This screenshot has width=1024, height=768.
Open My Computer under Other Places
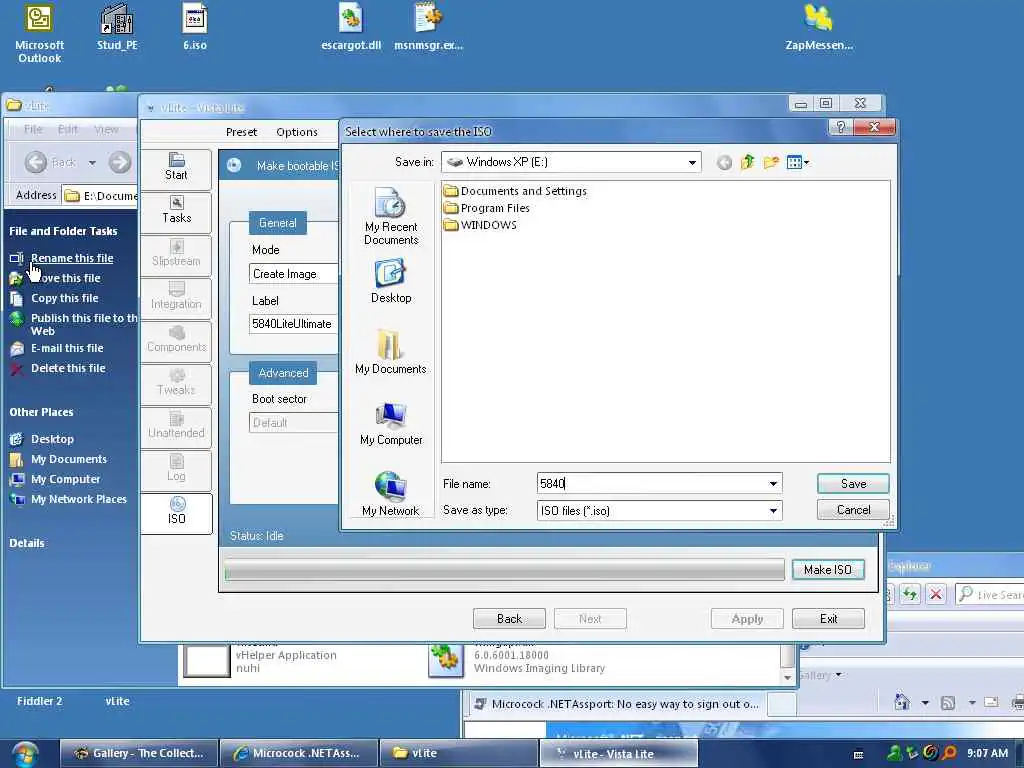pyautogui.click(x=65, y=479)
